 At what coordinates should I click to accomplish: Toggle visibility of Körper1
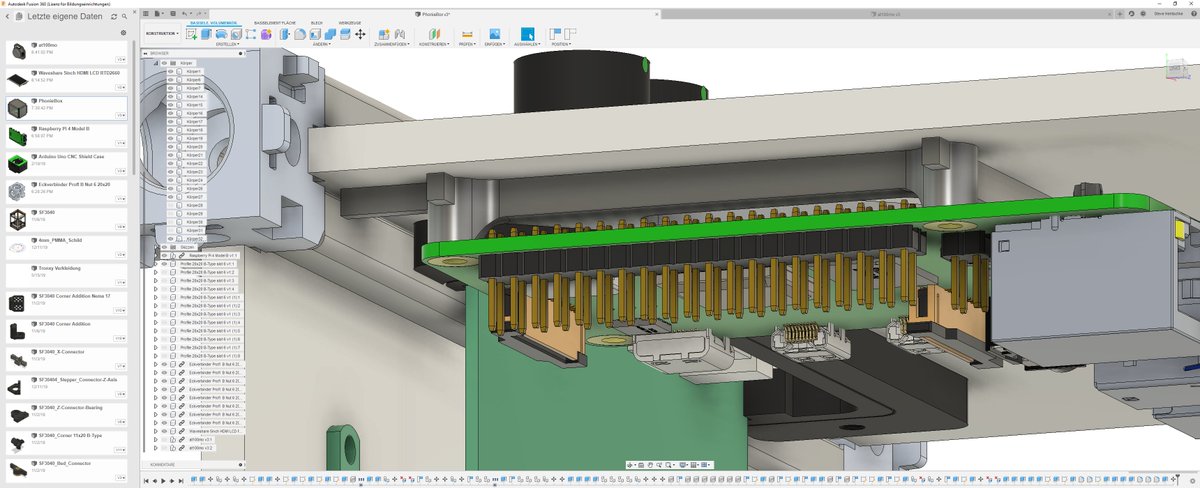click(170, 72)
